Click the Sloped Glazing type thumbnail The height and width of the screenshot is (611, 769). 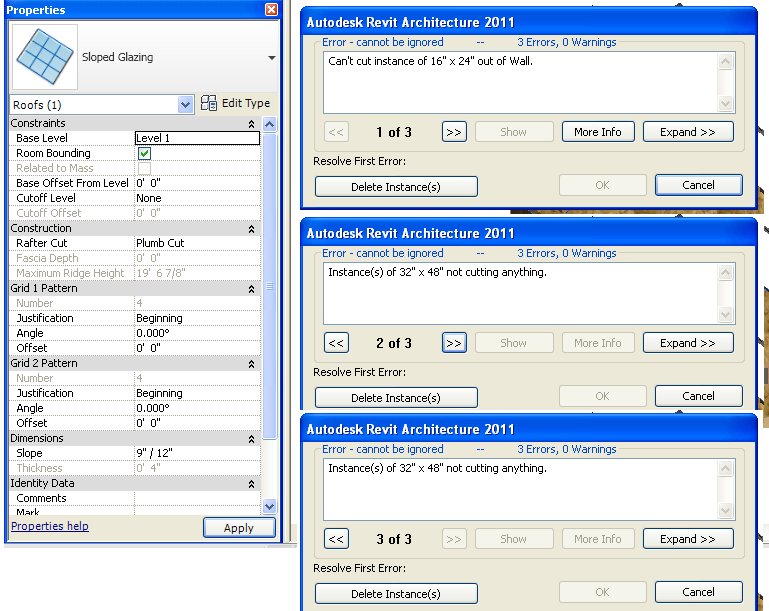(45, 57)
